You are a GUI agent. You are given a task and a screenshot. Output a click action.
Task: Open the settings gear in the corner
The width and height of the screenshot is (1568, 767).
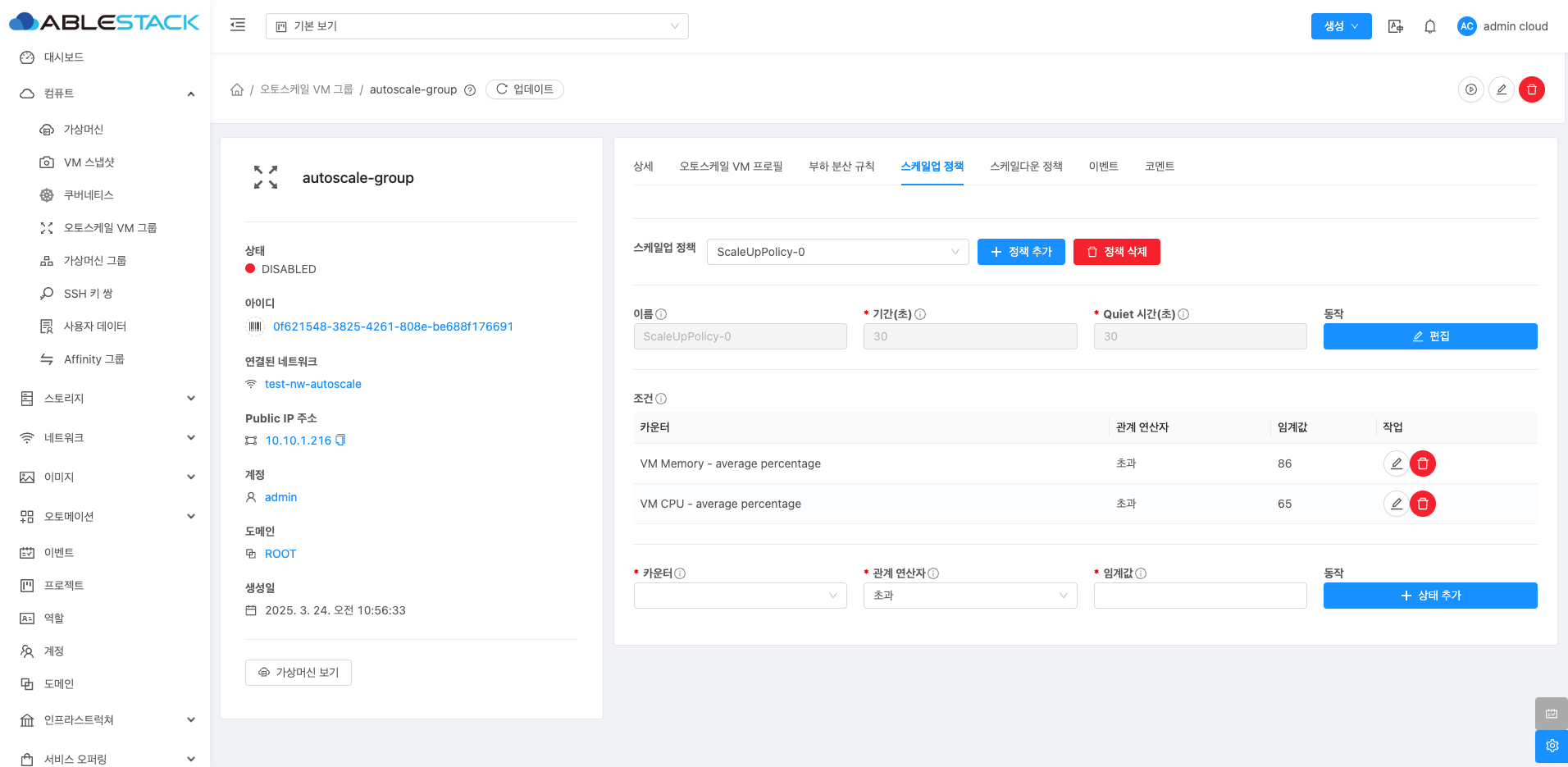[1551, 746]
